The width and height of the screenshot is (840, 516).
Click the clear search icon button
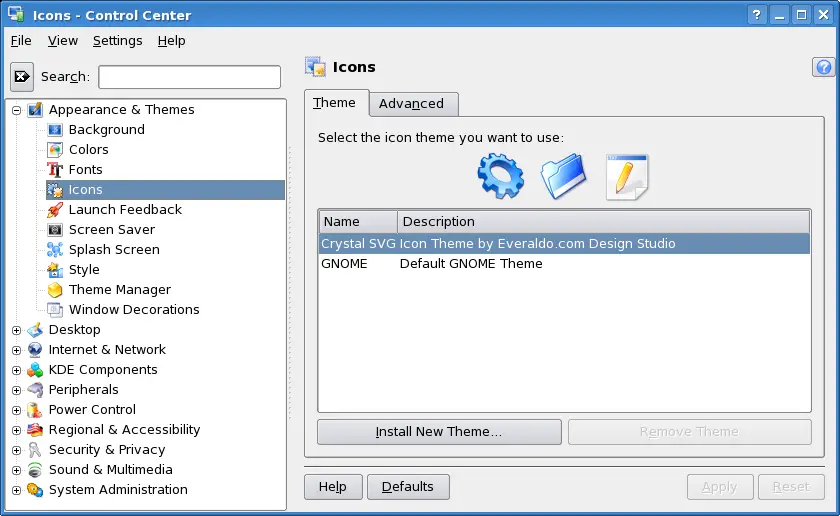(22, 77)
